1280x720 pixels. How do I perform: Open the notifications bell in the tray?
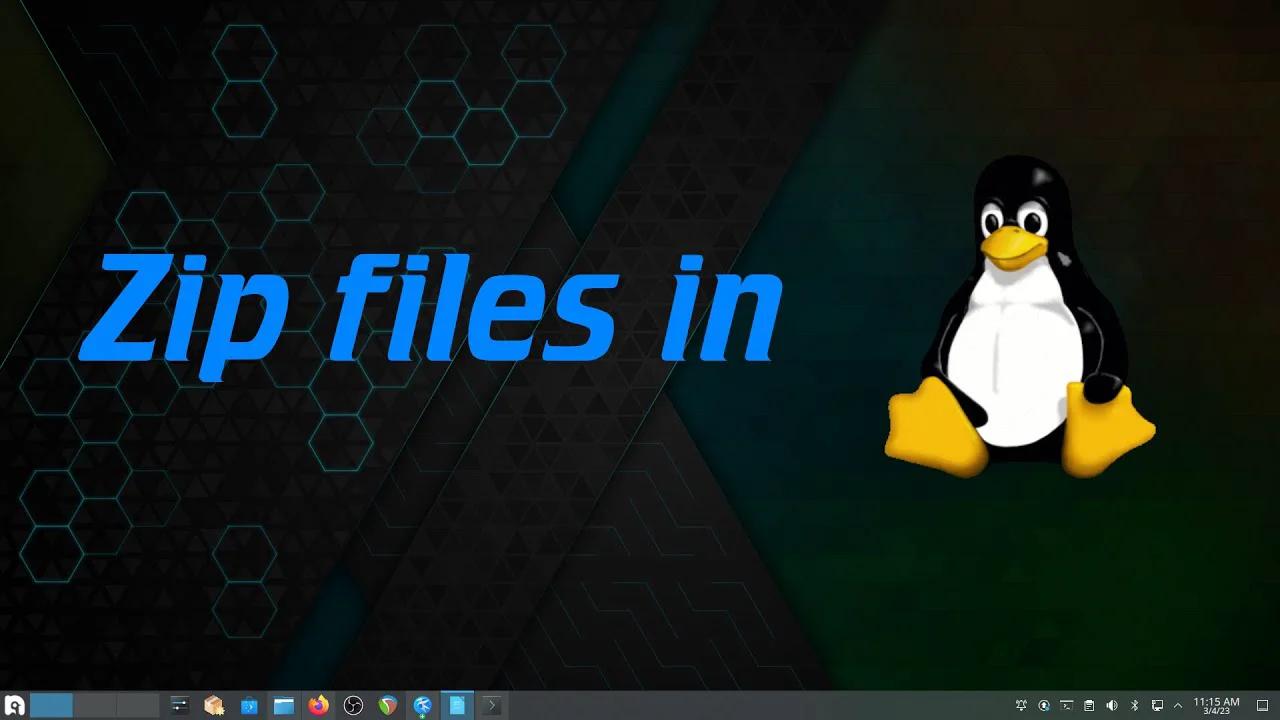click(x=1021, y=705)
